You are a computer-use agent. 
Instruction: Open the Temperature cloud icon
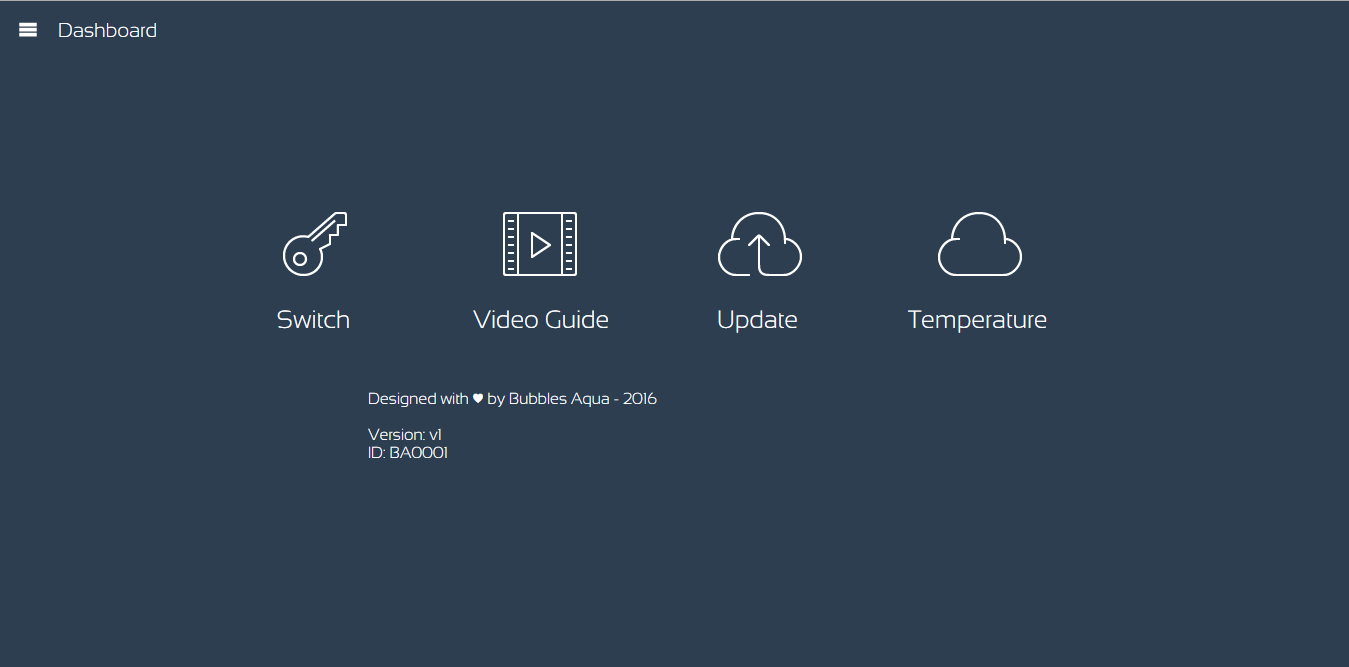click(978, 244)
